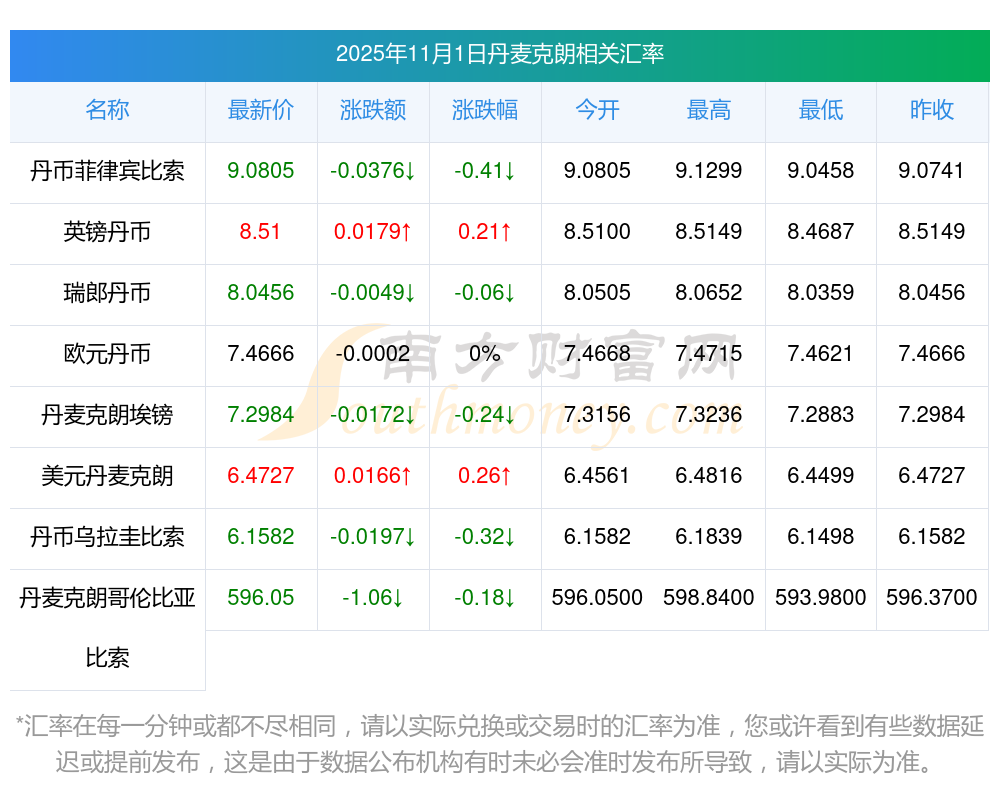This screenshot has width=1000, height=793.
Task: Select the row name 瑞郎丹币
Action: click(x=107, y=293)
